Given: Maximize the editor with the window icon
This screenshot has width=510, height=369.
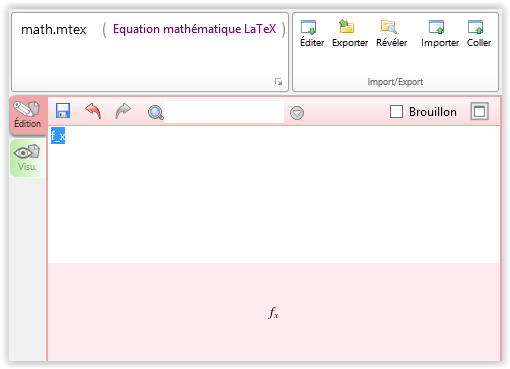Looking at the screenshot, I should 479,111.
